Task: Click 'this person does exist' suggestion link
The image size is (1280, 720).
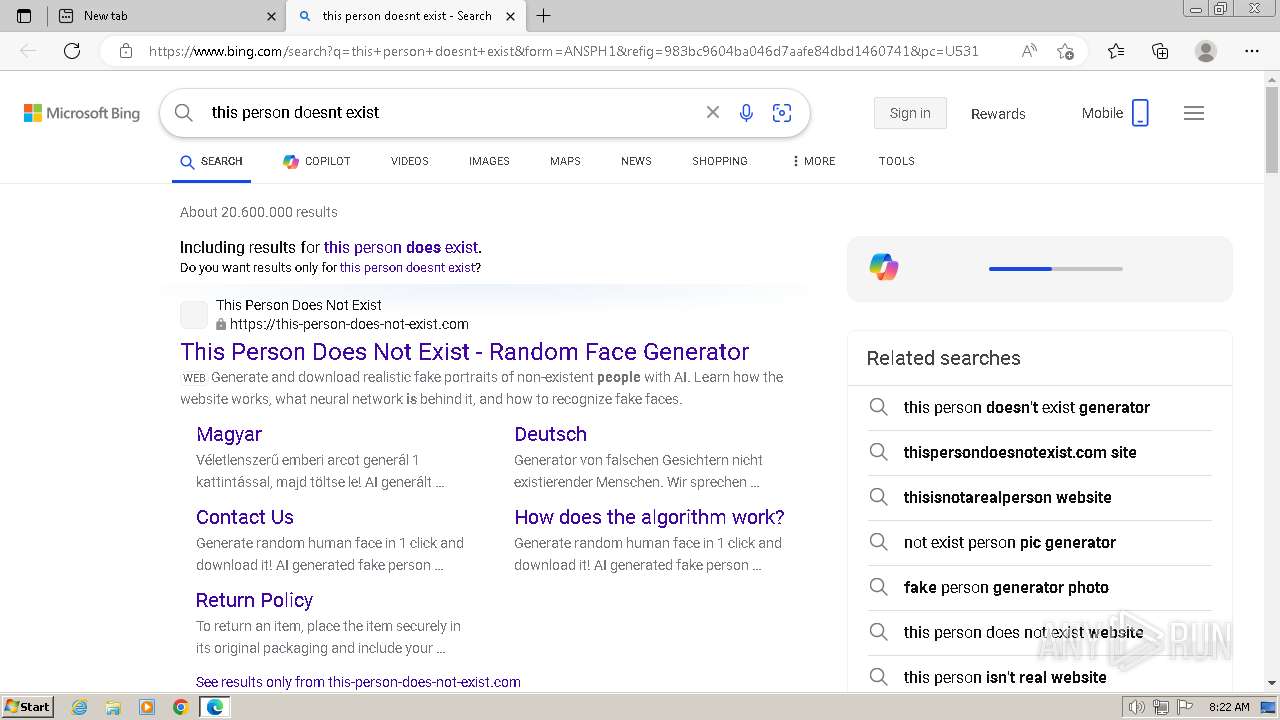Action: pos(401,247)
